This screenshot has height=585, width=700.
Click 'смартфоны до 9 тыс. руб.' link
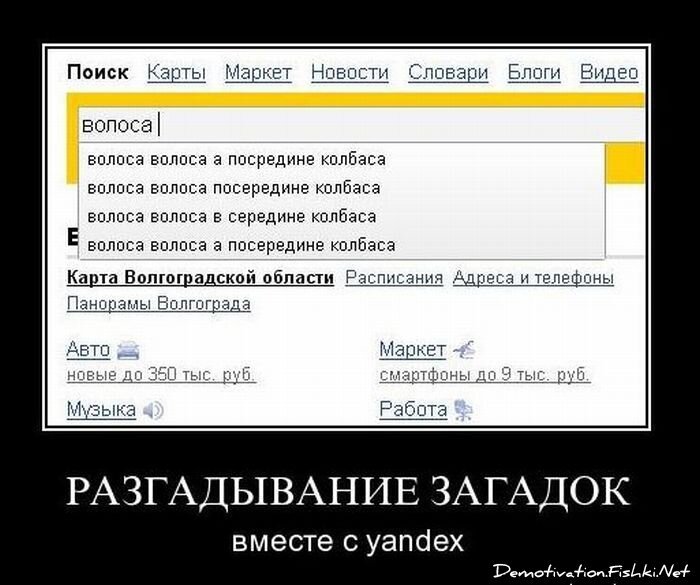(x=484, y=375)
